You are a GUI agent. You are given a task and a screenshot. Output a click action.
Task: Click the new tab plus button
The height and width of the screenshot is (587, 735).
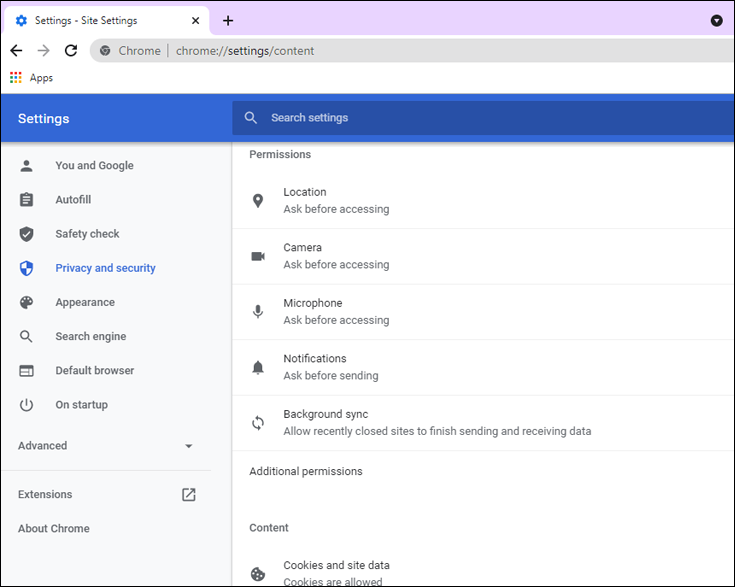[x=228, y=21]
